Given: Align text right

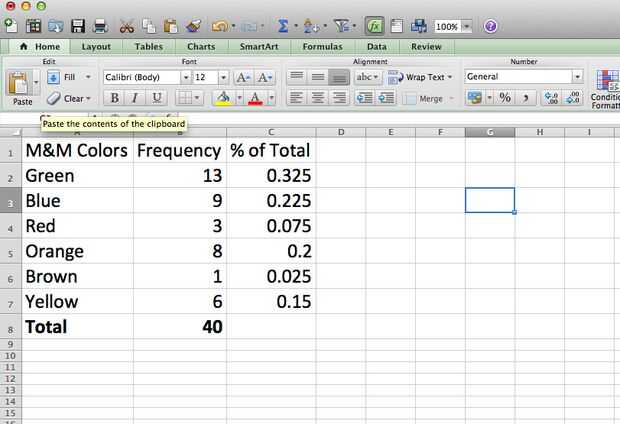Looking at the screenshot, I should 339,98.
